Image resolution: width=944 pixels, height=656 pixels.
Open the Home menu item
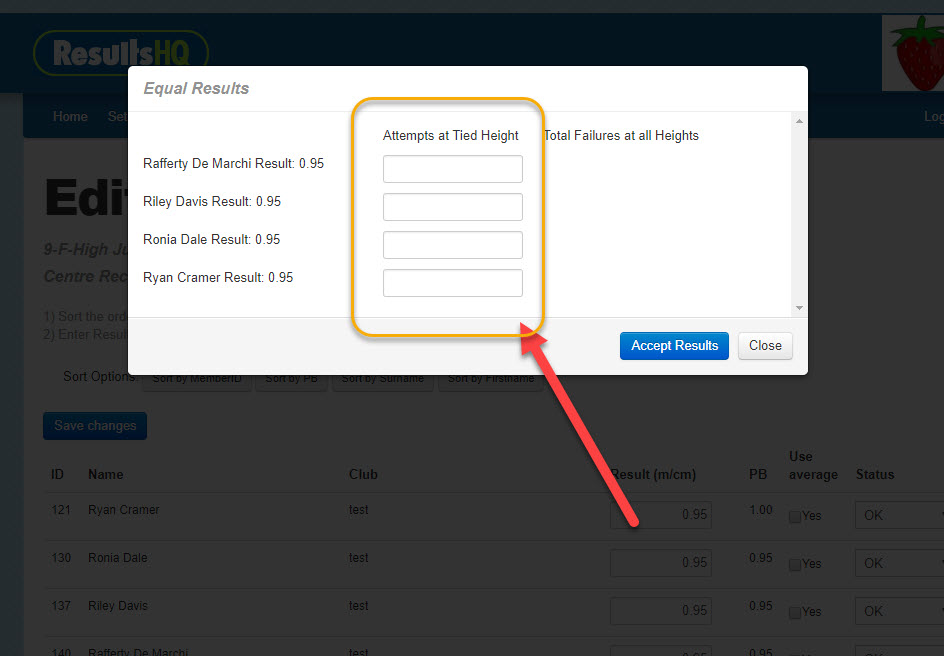coord(70,117)
